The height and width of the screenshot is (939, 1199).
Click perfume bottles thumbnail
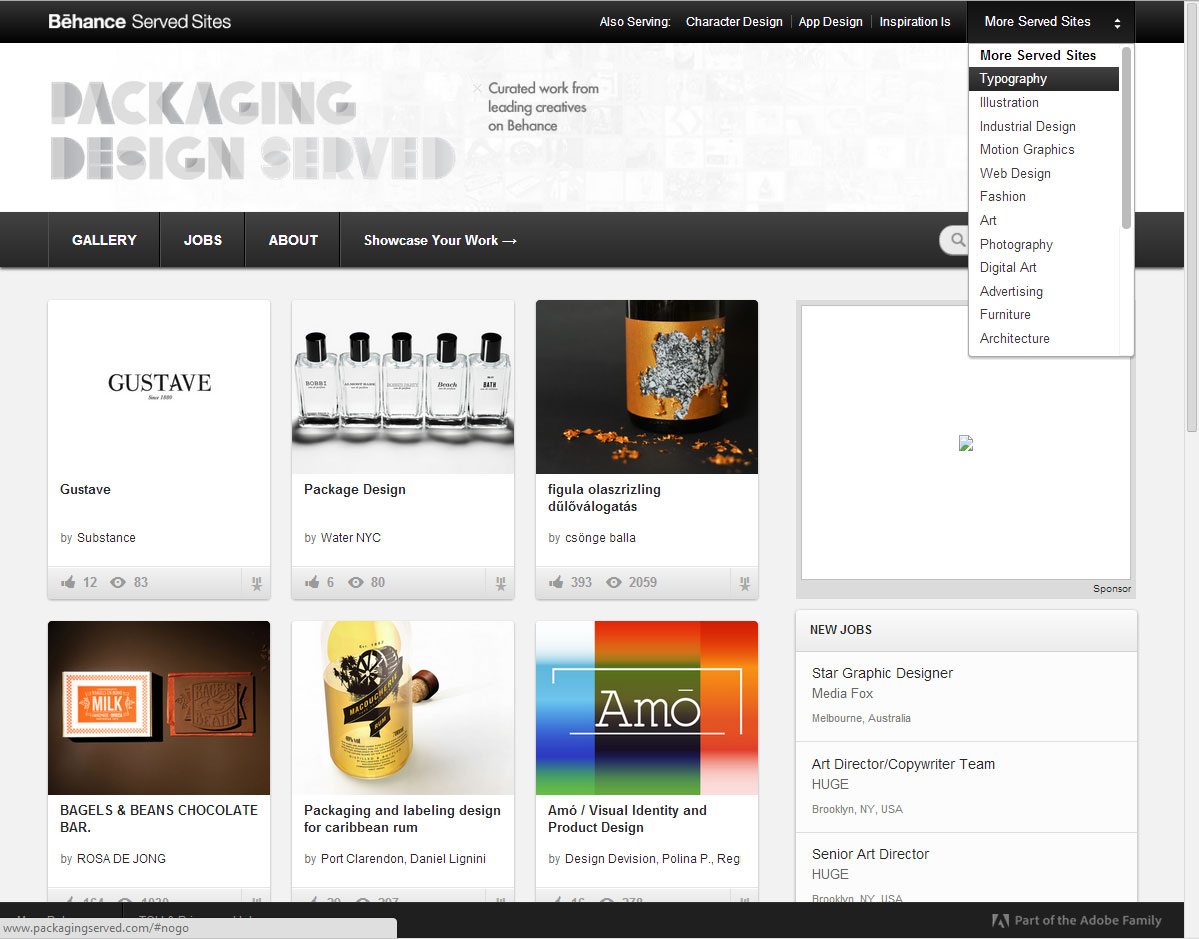(403, 387)
